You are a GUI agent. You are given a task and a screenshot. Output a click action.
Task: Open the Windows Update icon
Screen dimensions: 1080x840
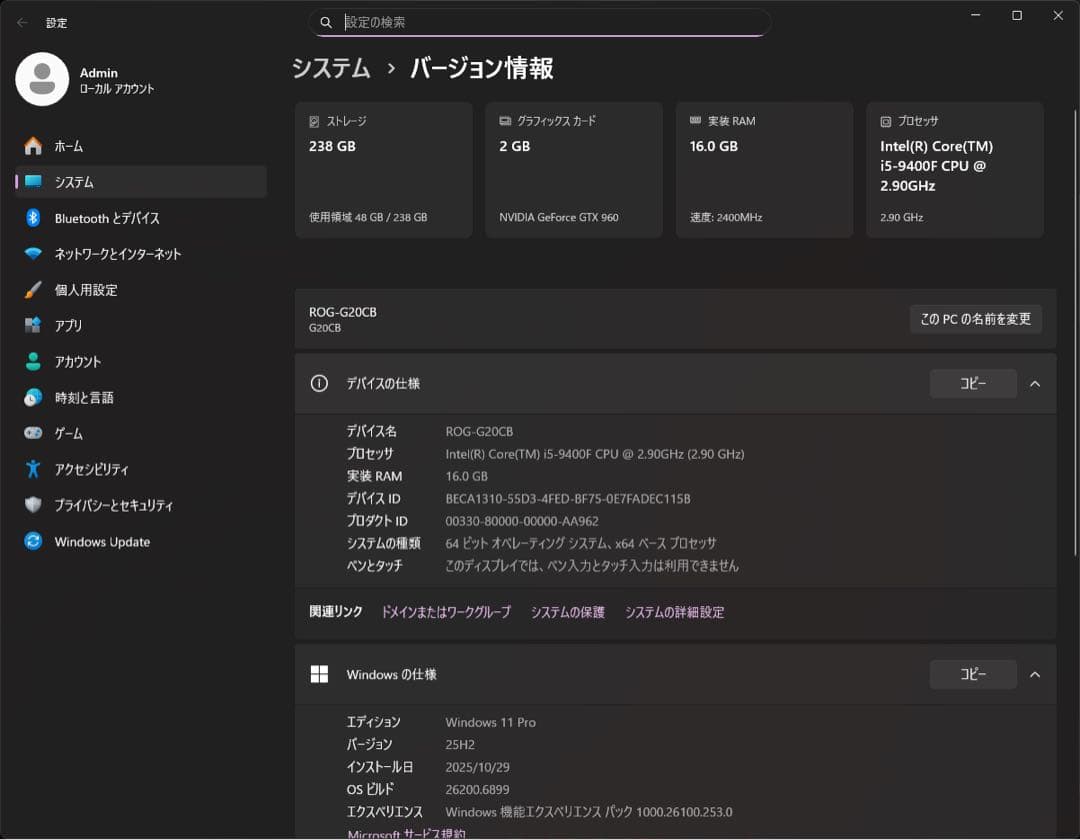(x=34, y=542)
